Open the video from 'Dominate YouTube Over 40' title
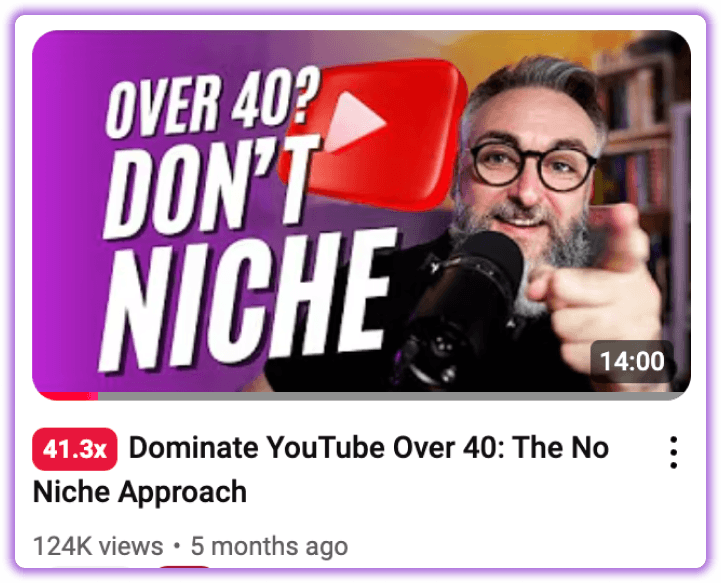721x583 pixels. click(369, 447)
